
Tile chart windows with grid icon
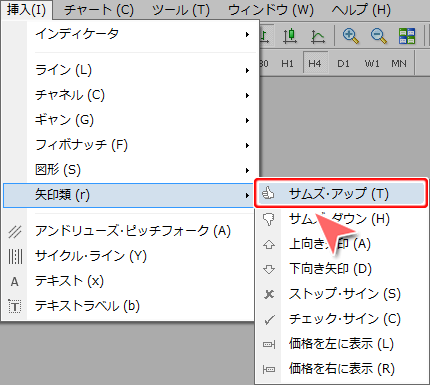pos(407,36)
